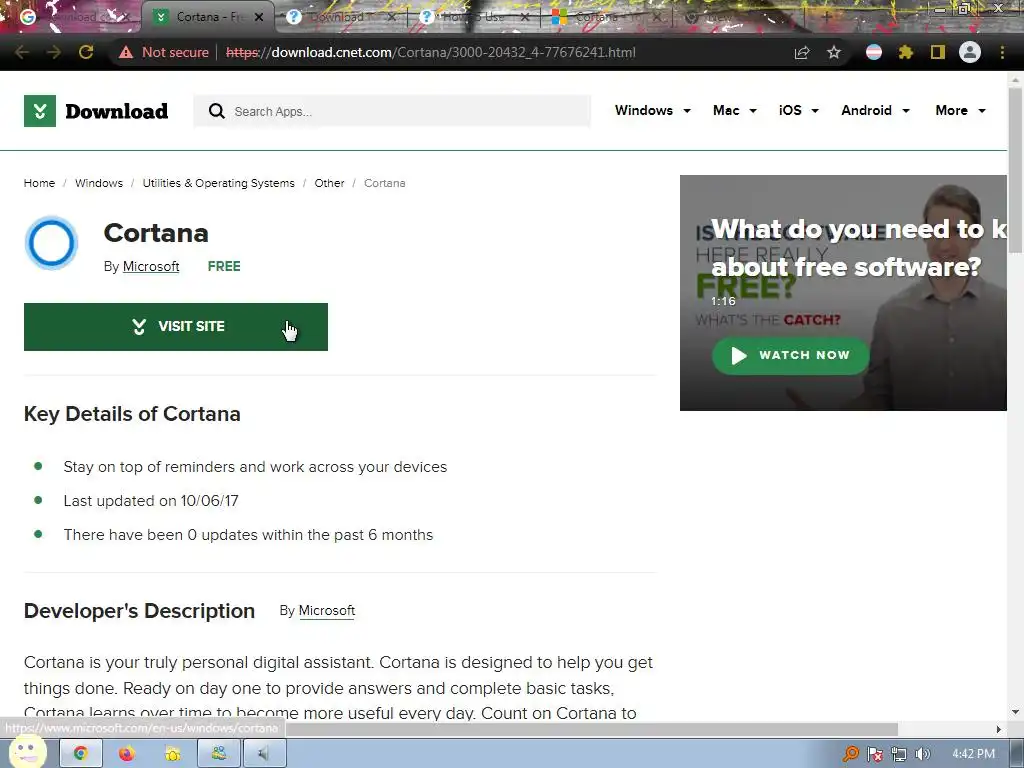
Task: Click the green Download logo icon
Action: tap(40, 111)
